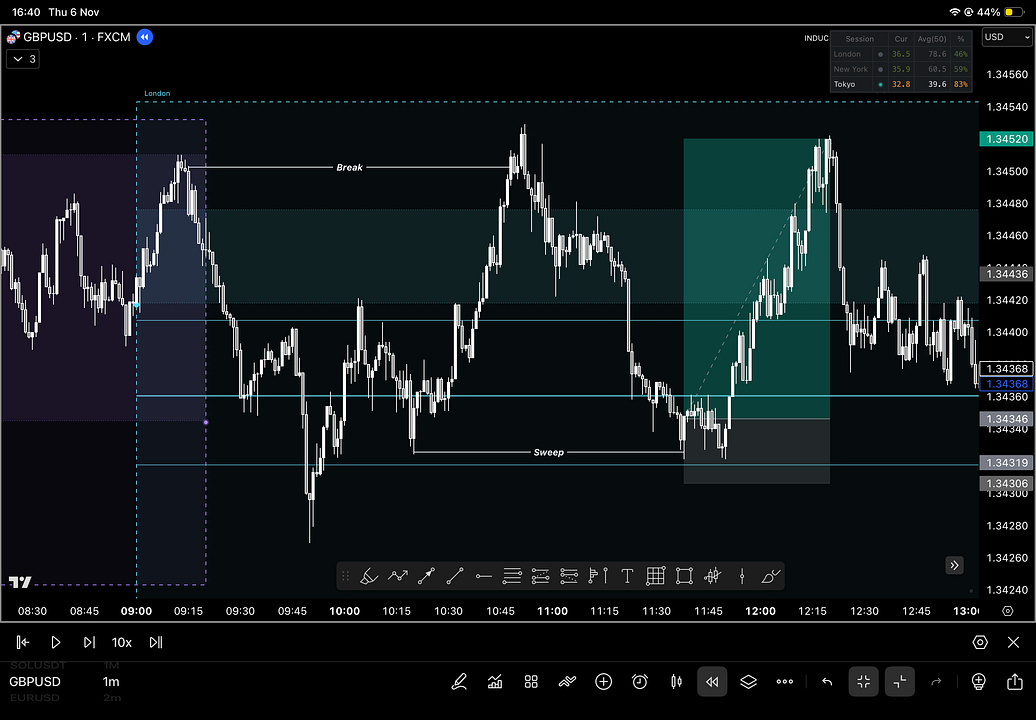Expand the indicators legend showing 3
This screenshot has width=1036, height=720.
click(23, 59)
